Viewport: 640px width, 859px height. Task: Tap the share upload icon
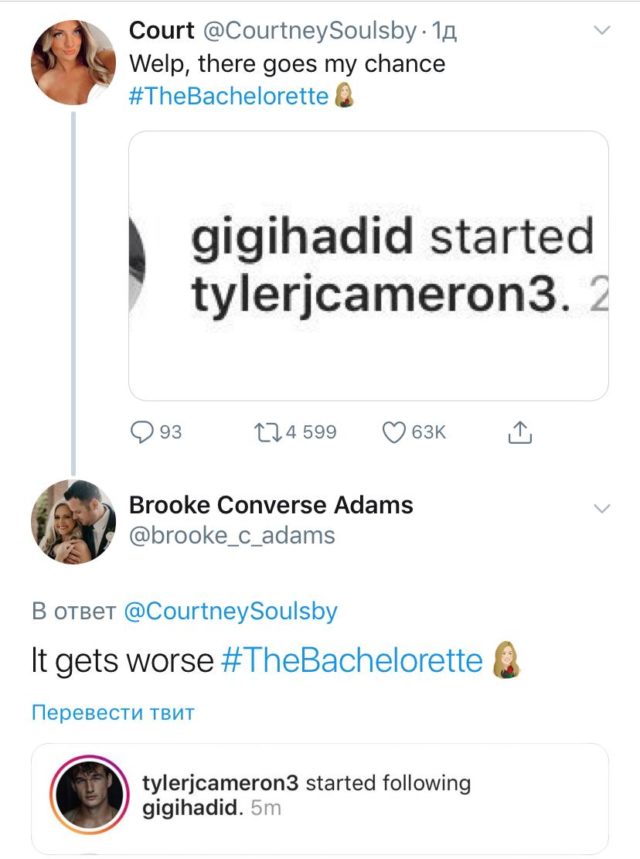[x=518, y=432]
